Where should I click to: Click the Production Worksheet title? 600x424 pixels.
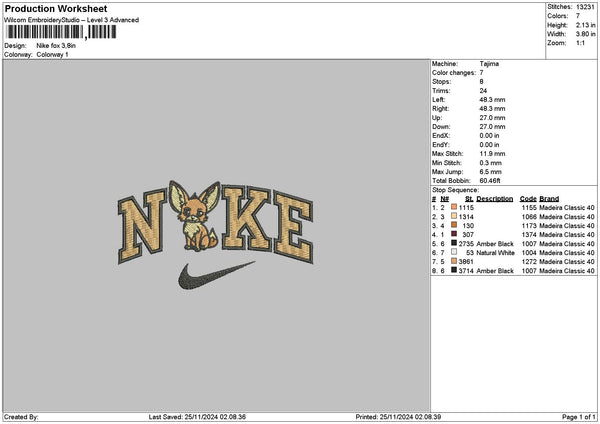[x=56, y=8]
